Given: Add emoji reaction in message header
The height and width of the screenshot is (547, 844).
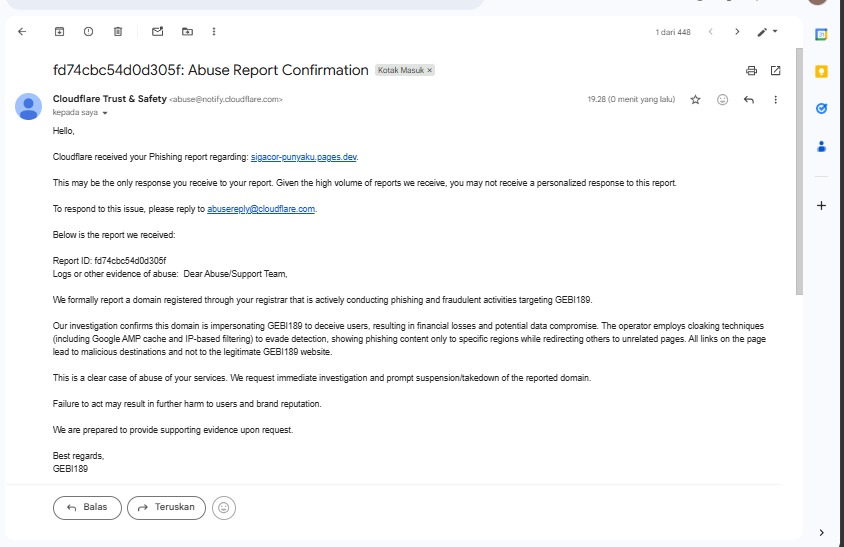Looking at the screenshot, I should (722, 100).
